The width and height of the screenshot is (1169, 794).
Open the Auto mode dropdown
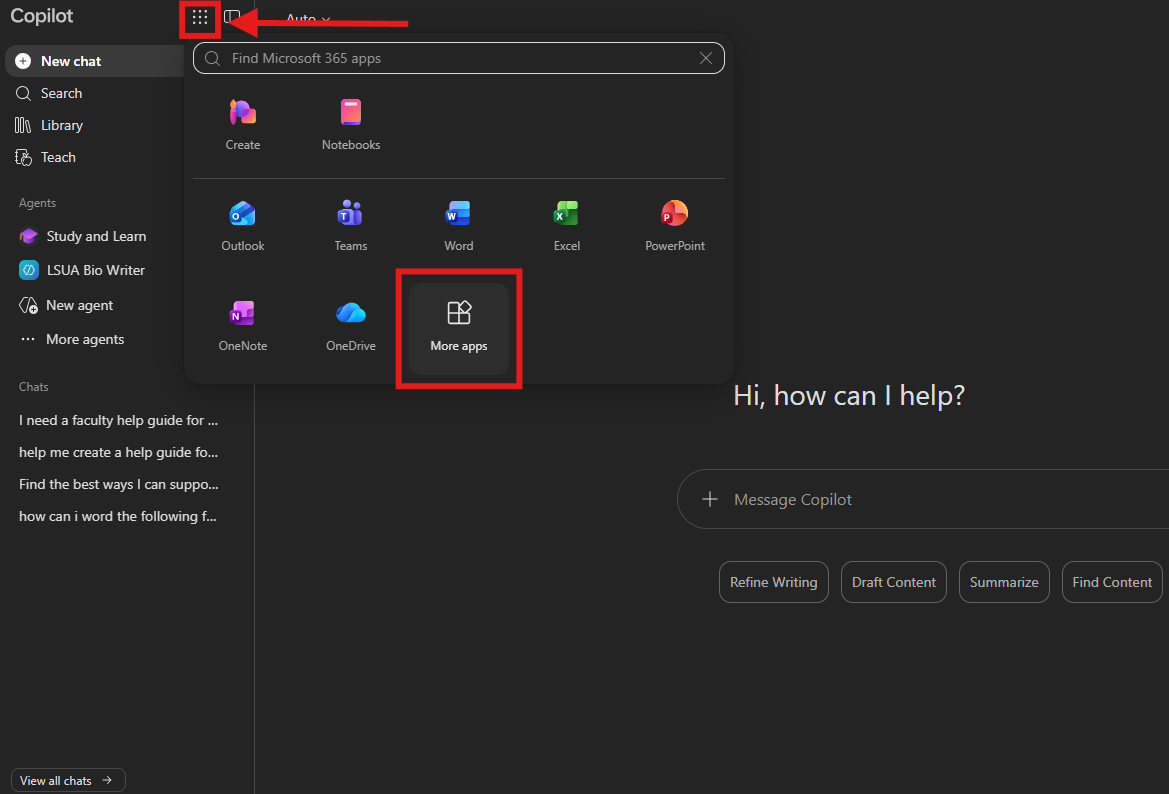click(308, 19)
